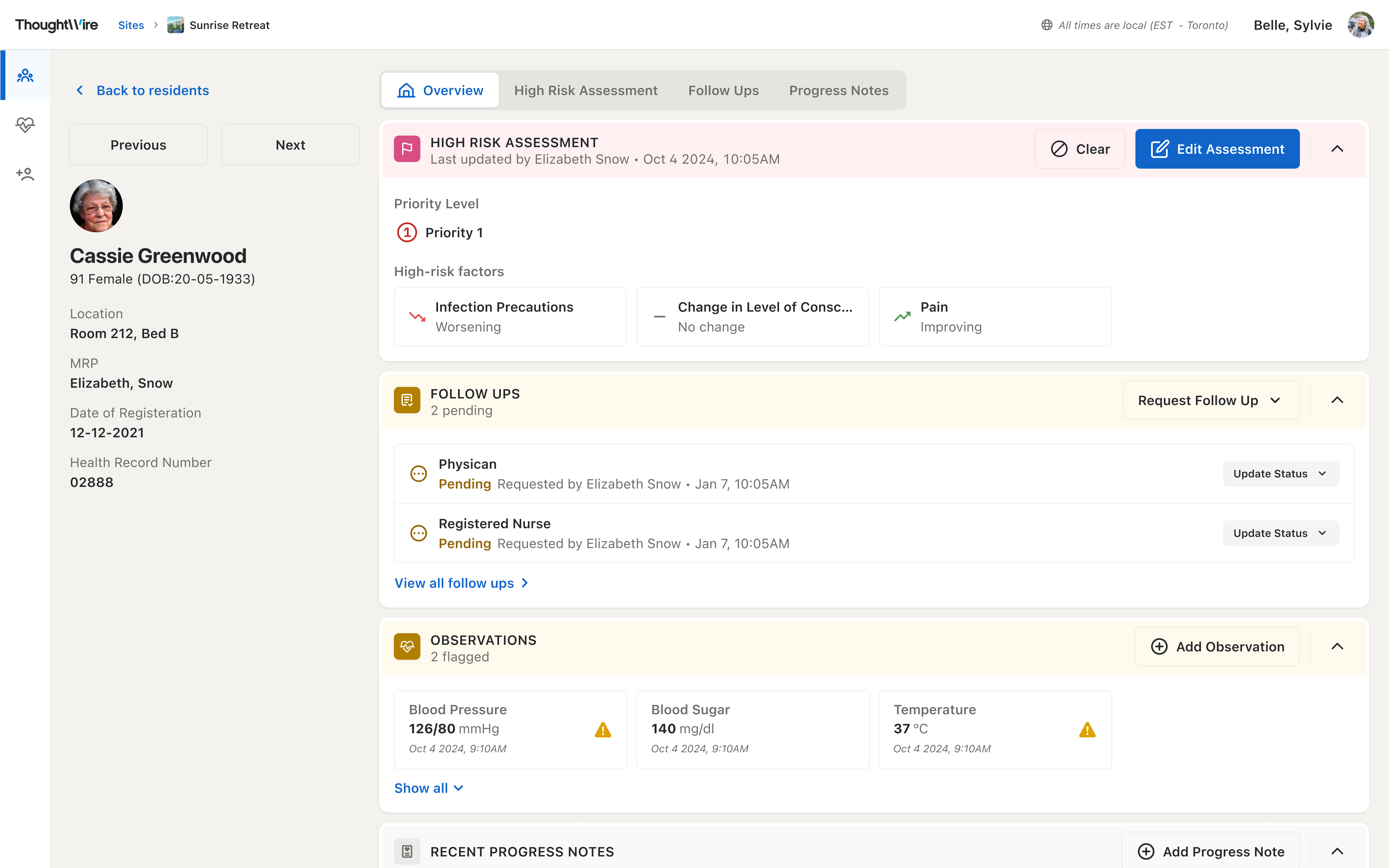Screen dimensions: 1389x868
Task: Collapse the High Risk Assessment section
Action: [1337, 149]
